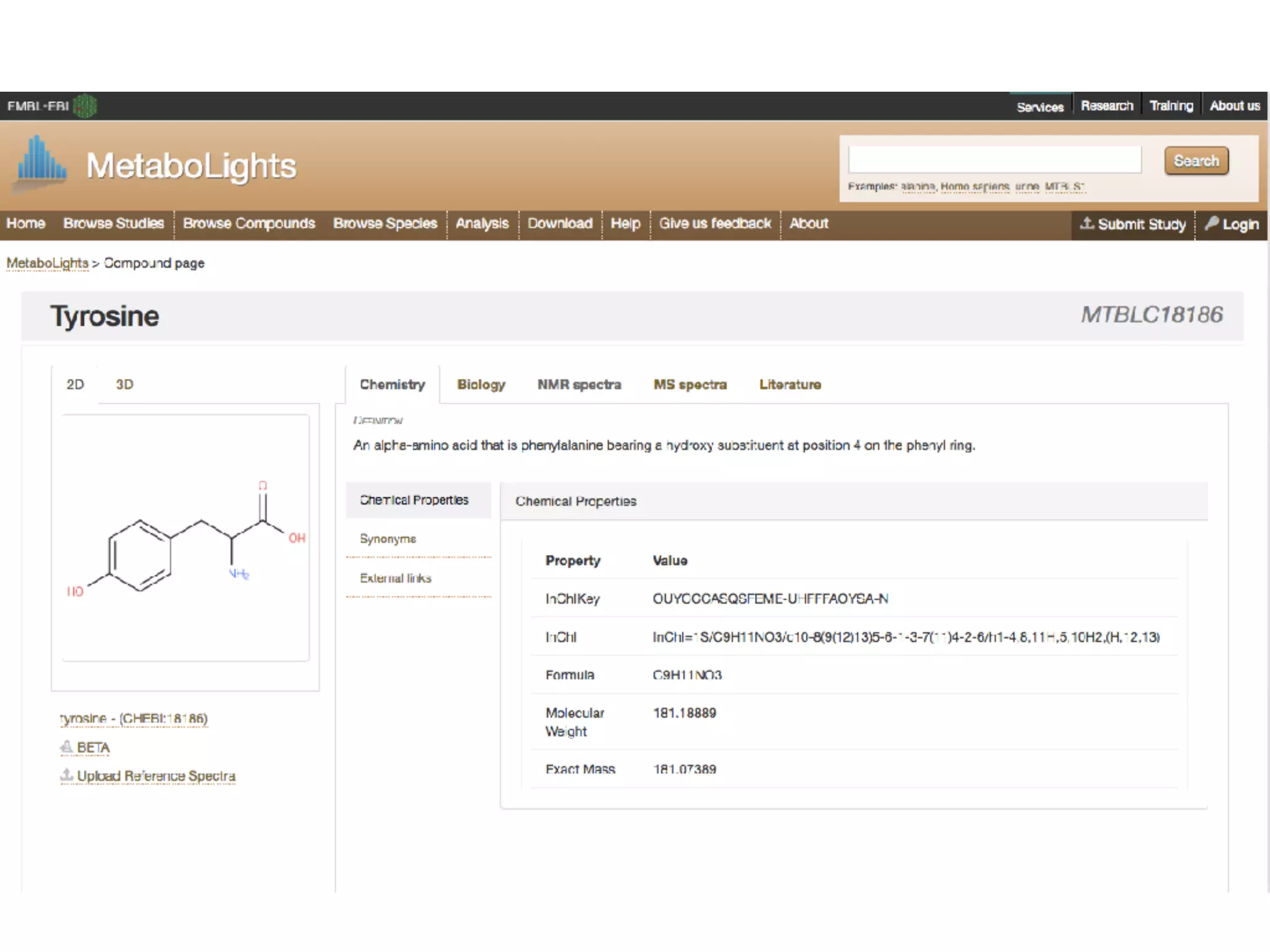This screenshot has width=1270, height=952.
Task: Open the Biology tab
Action: (x=481, y=384)
